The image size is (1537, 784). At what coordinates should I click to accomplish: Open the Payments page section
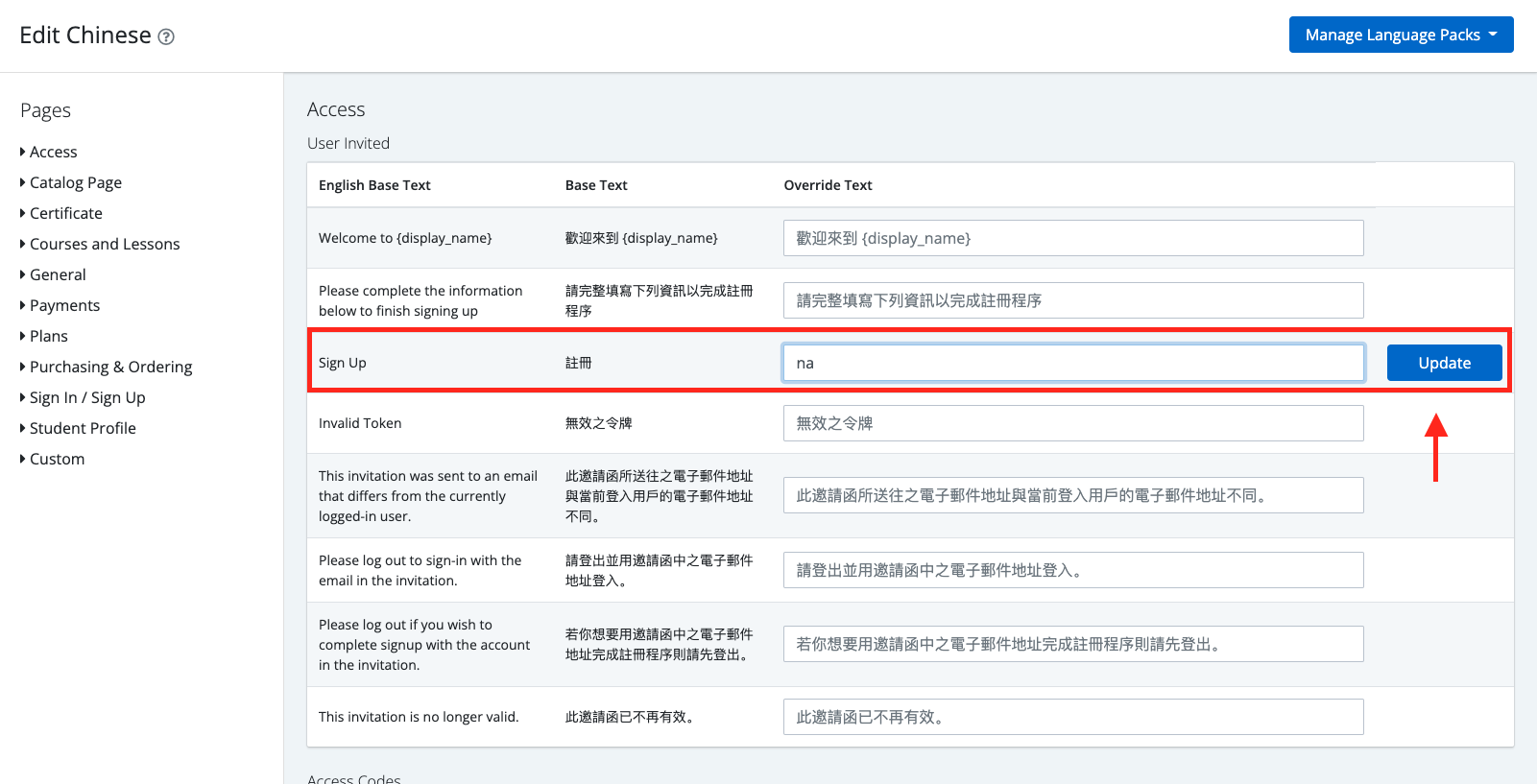[64, 305]
